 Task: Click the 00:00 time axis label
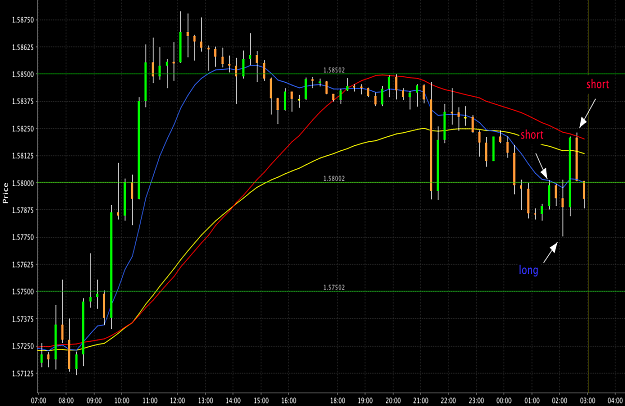(x=504, y=400)
